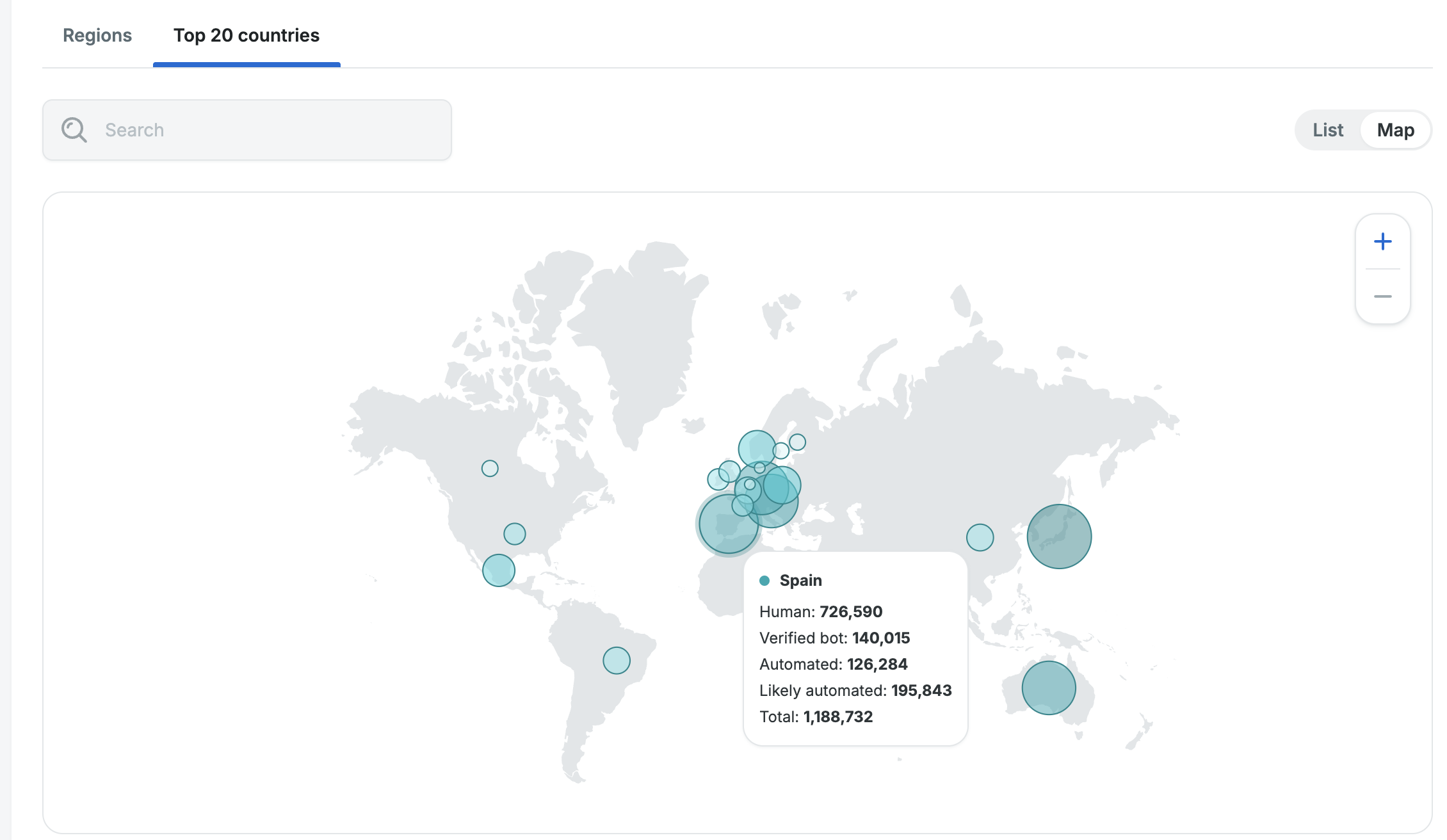The height and width of the screenshot is (840, 1447).
Task: Click the small bubble over Canada
Action: pos(490,468)
